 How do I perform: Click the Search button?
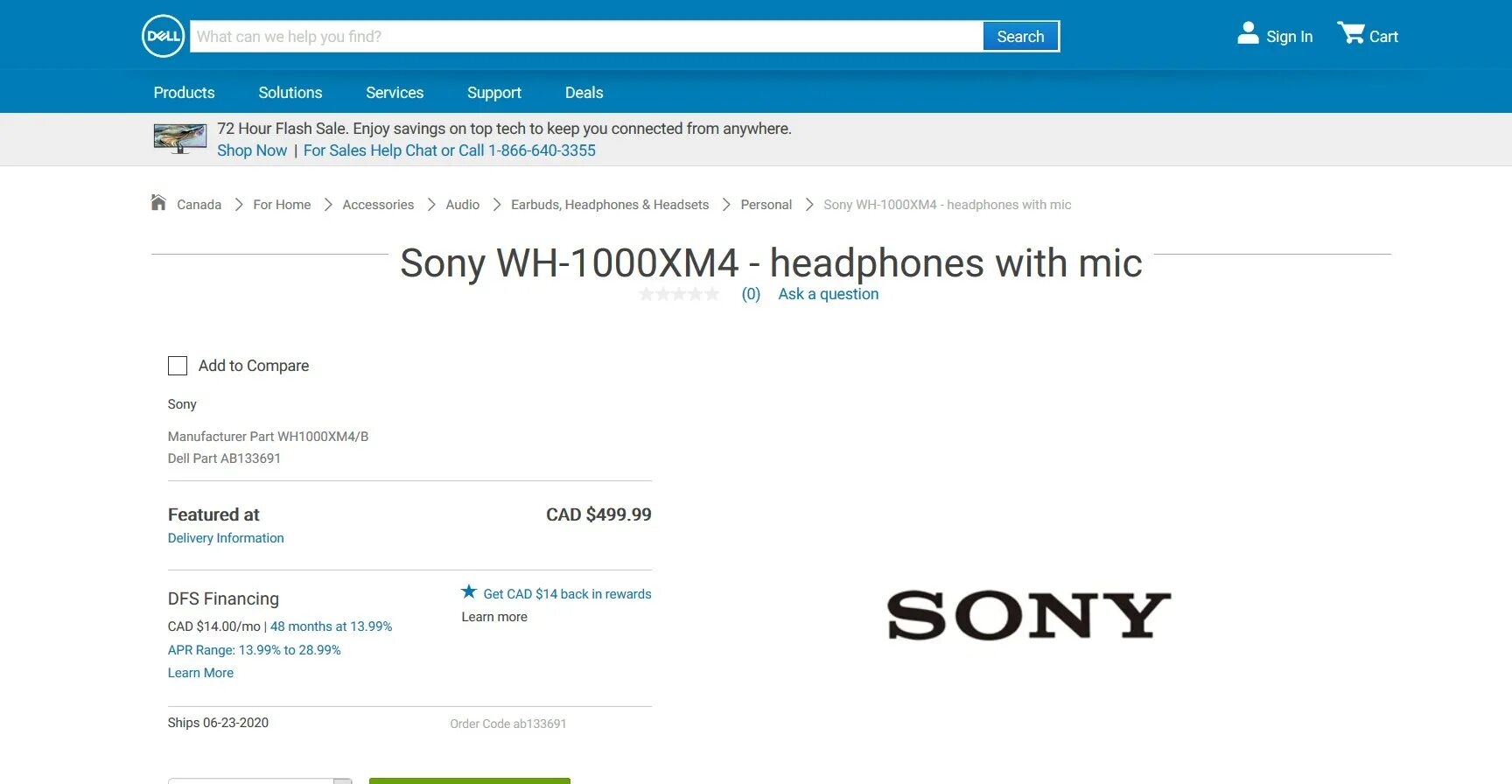coord(1020,37)
